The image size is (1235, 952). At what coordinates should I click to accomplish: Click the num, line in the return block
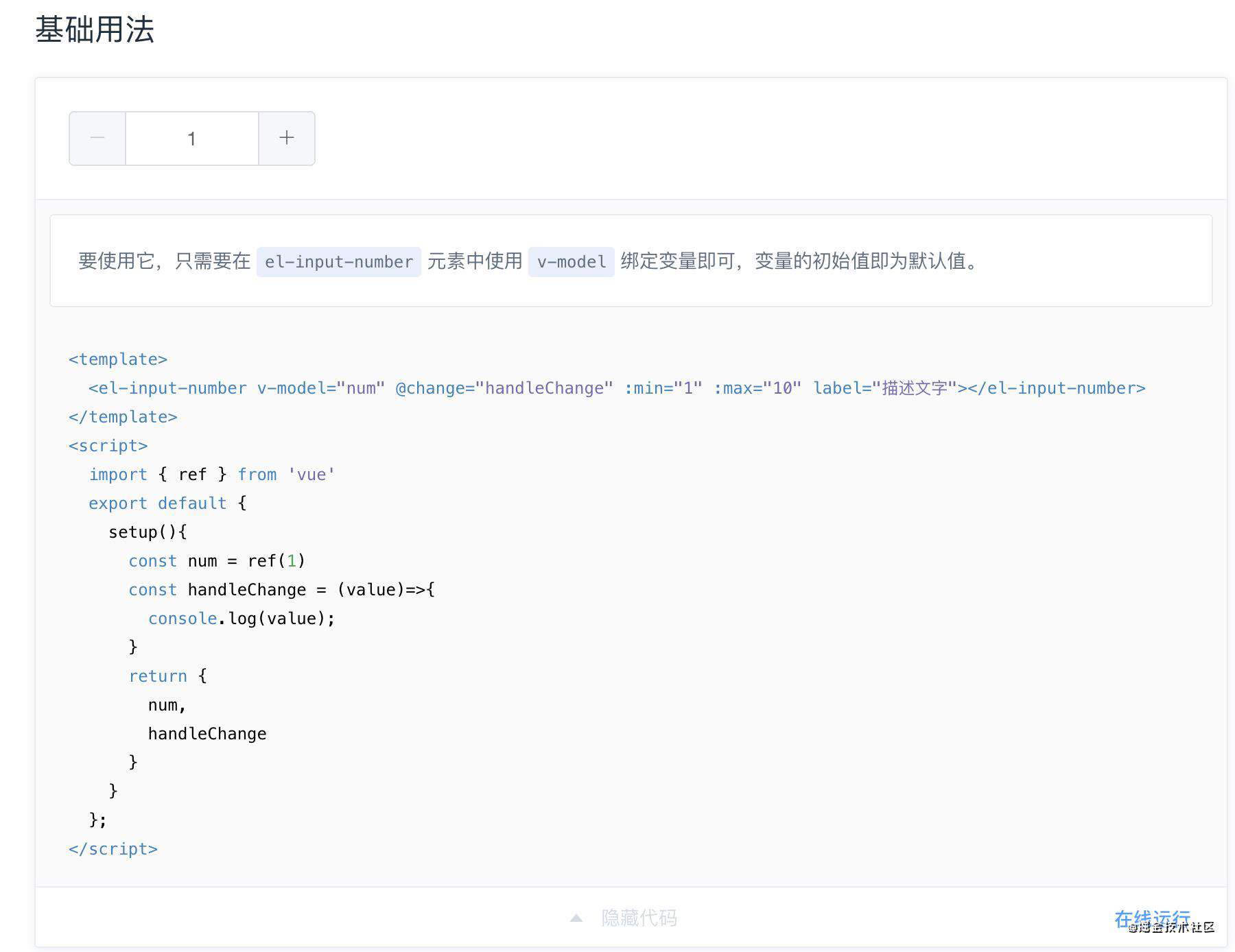(x=167, y=705)
